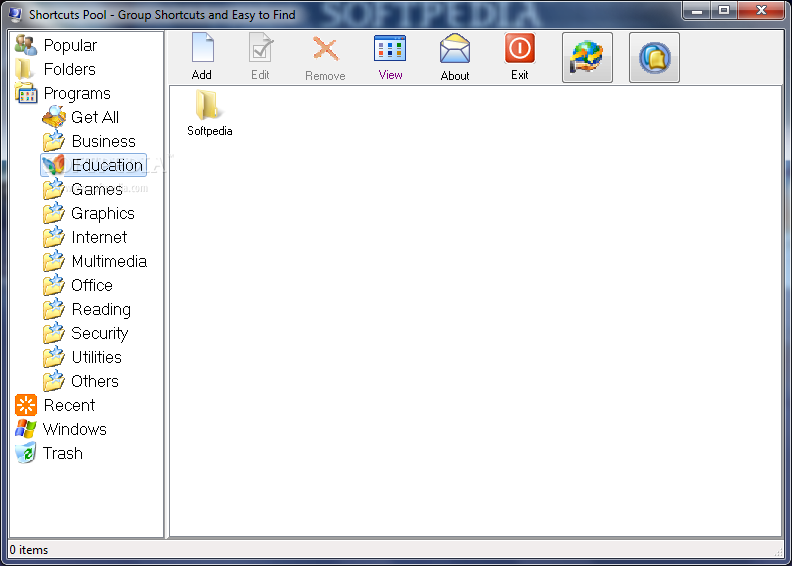Select the Multimedia program group
Screen dimensions: 792x566
pyautogui.click(x=95, y=261)
